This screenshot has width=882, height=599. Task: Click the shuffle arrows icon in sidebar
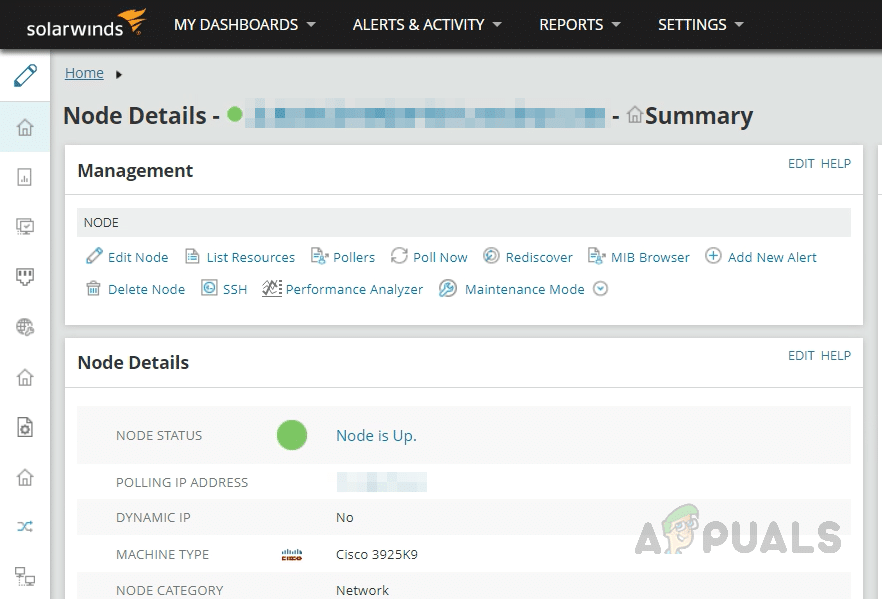(x=25, y=526)
